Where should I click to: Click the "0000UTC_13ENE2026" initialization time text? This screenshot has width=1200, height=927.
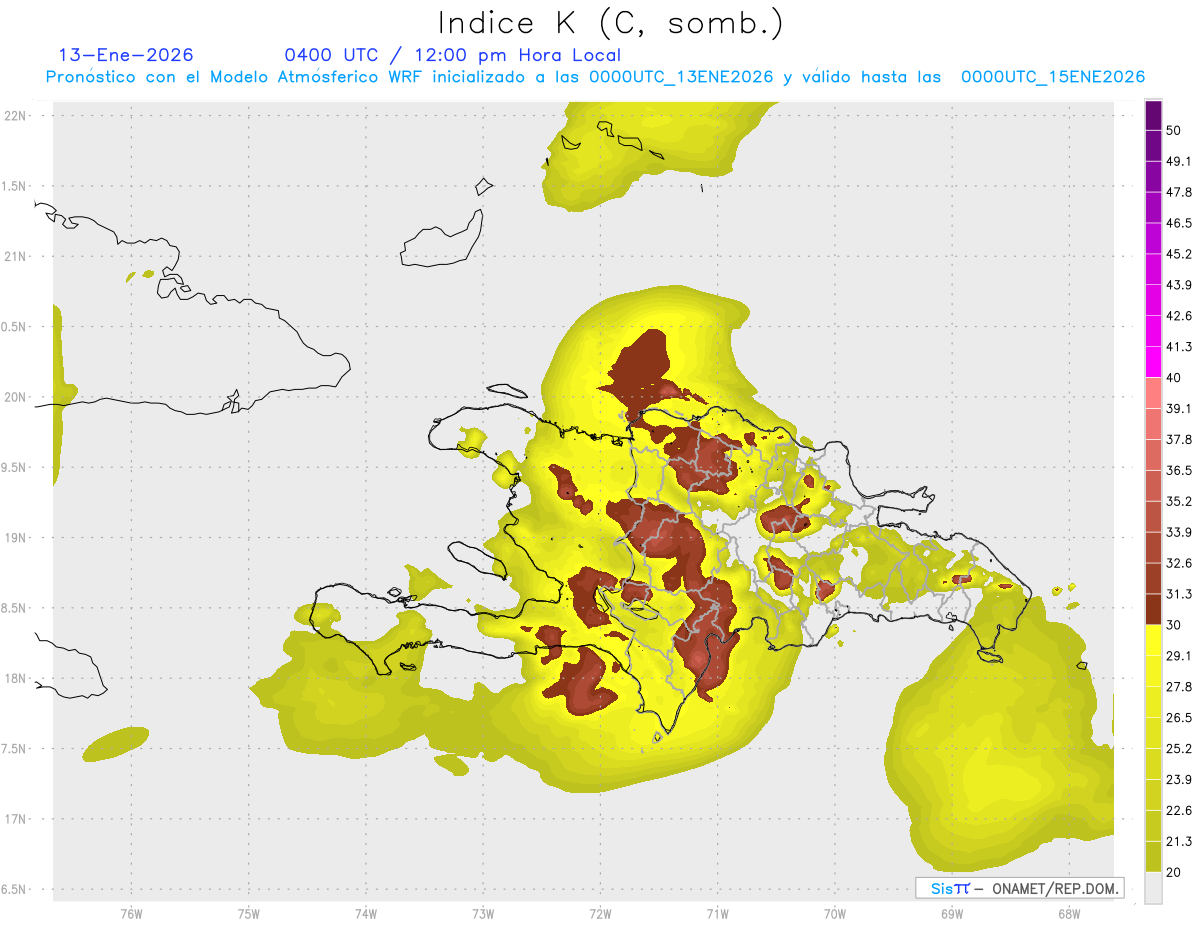(x=681, y=77)
